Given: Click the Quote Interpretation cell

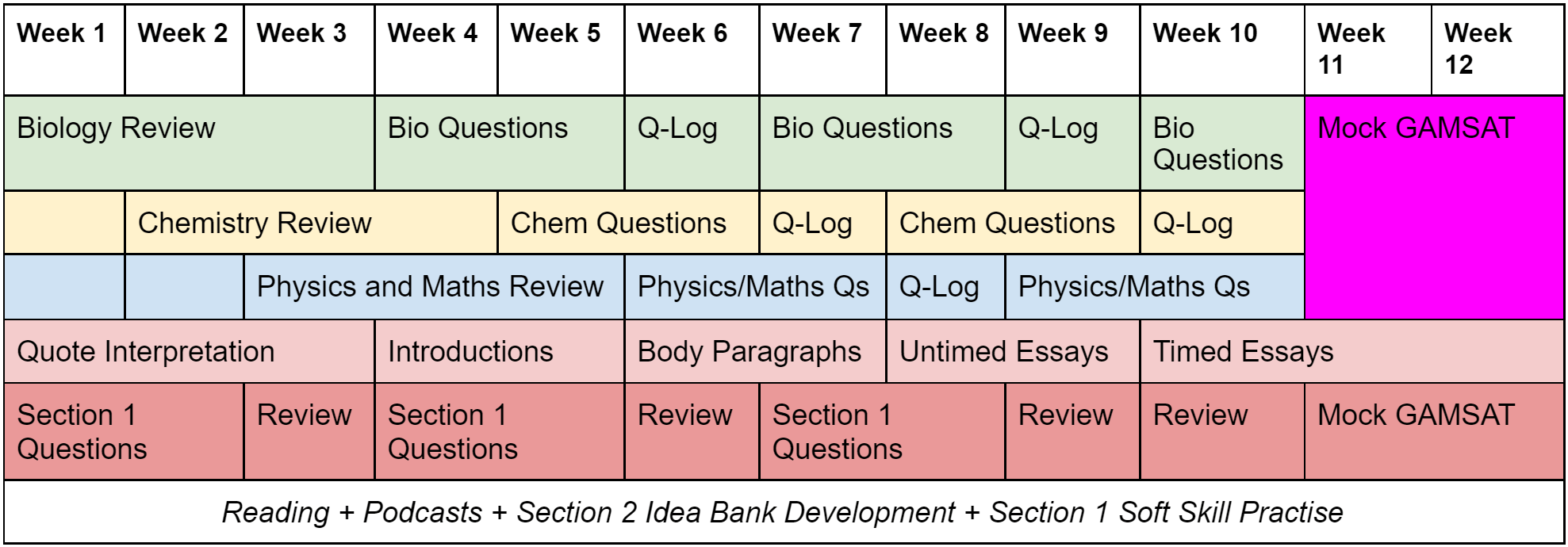Looking at the screenshot, I should 190,351.
